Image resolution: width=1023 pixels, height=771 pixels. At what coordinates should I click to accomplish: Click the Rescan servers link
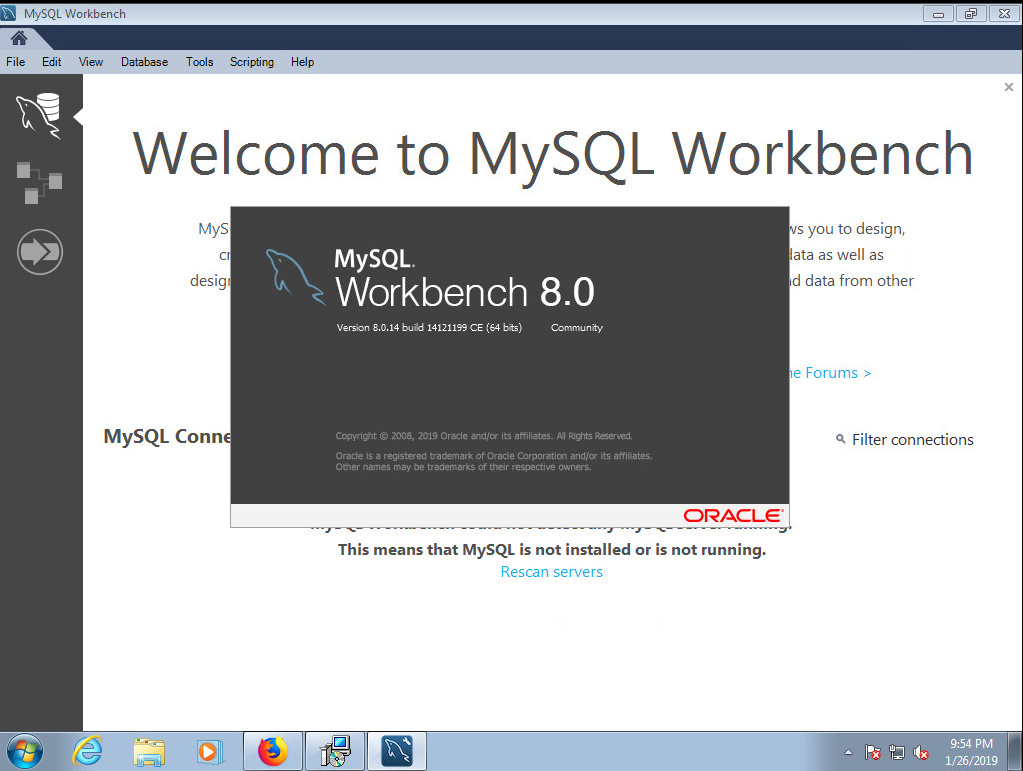pyautogui.click(x=551, y=572)
